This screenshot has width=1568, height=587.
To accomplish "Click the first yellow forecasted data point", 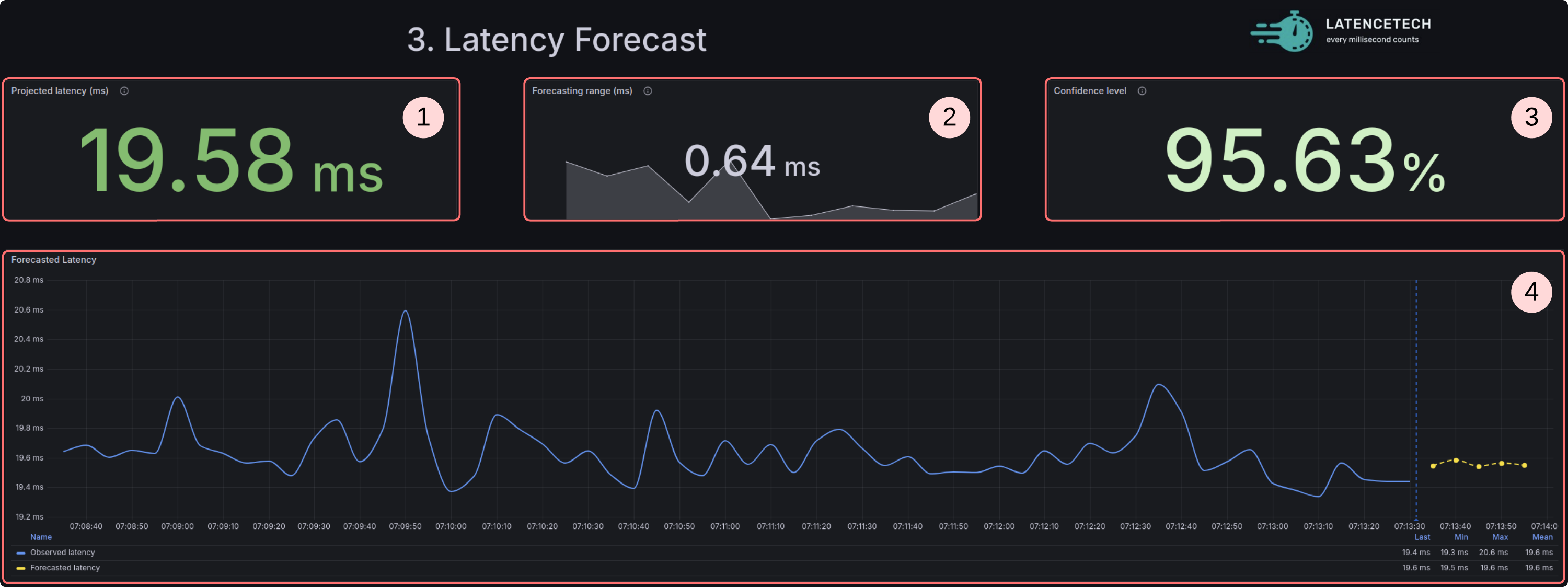I will click(x=1433, y=466).
